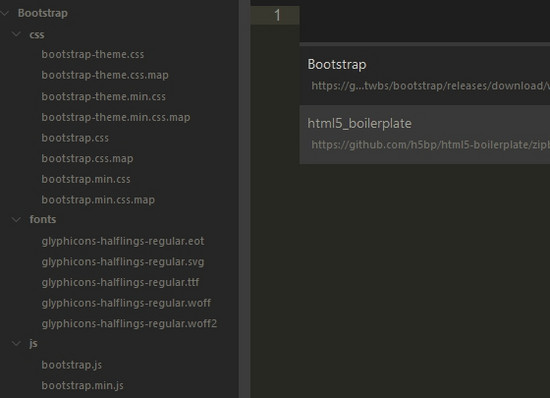Open bootstrap.js file
The image size is (550, 398).
72,365
